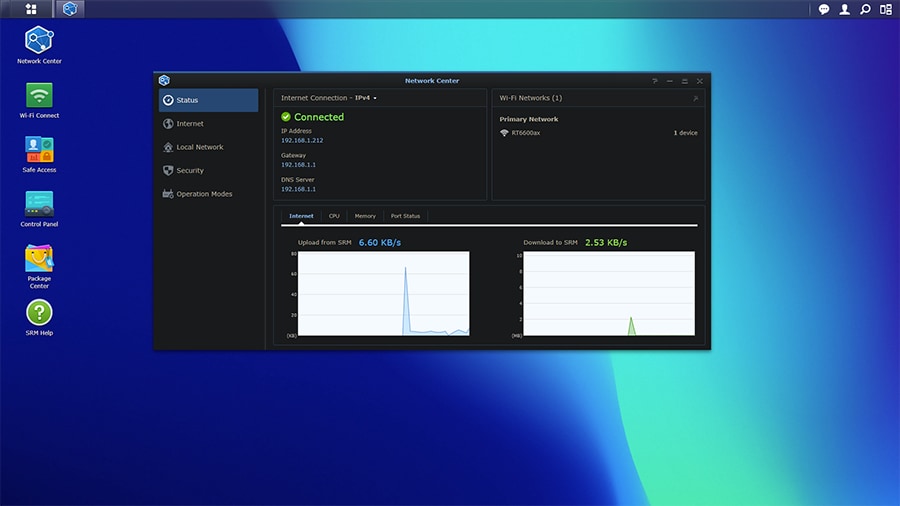Open the user account options icon
The image size is (900, 506).
coord(845,9)
